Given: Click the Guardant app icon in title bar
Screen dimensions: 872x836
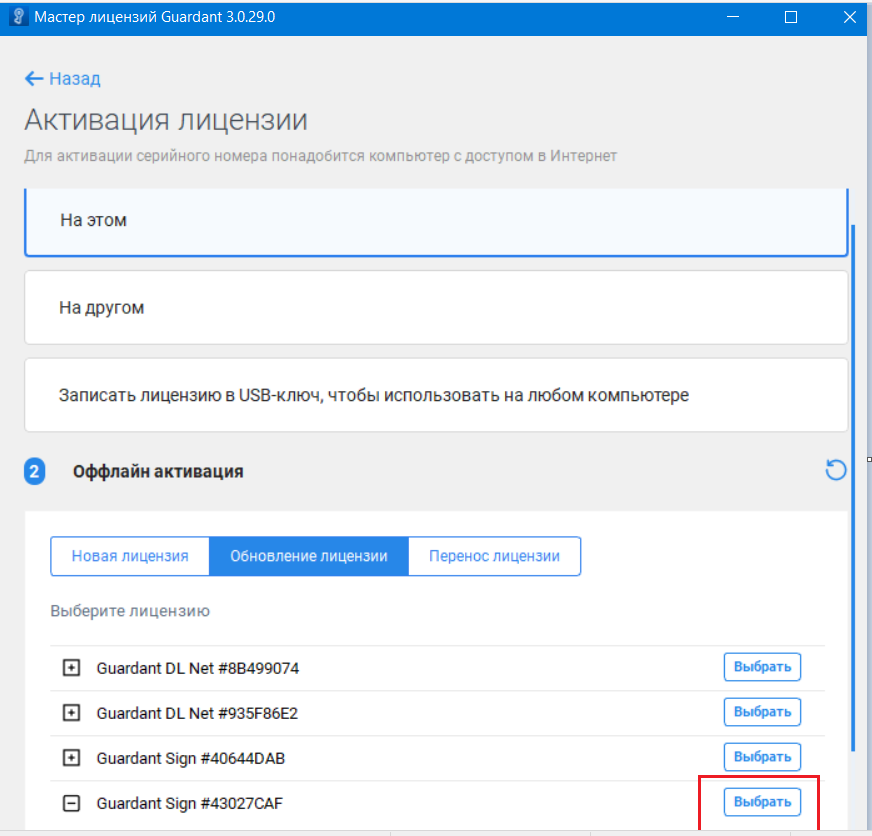Looking at the screenshot, I should point(17,17).
